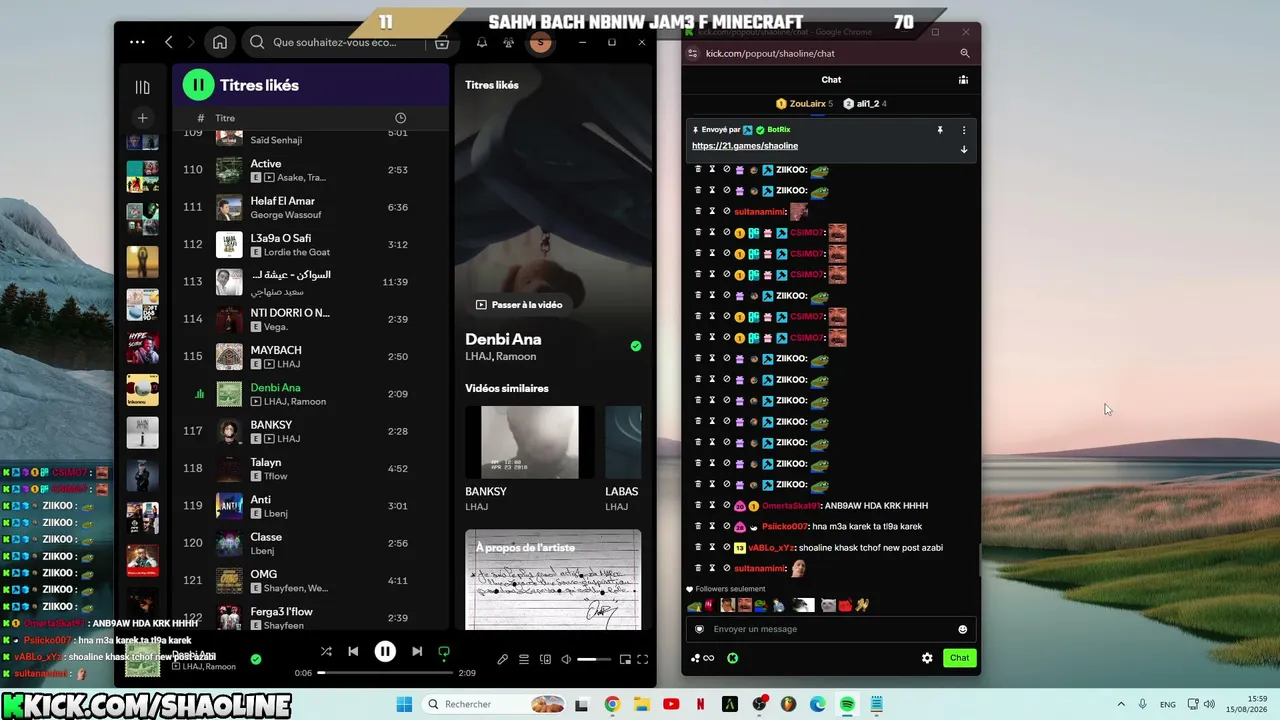Go to Spotify Home
The height and width of the screenshot is (720, 1280).
(x=220, y=42)
